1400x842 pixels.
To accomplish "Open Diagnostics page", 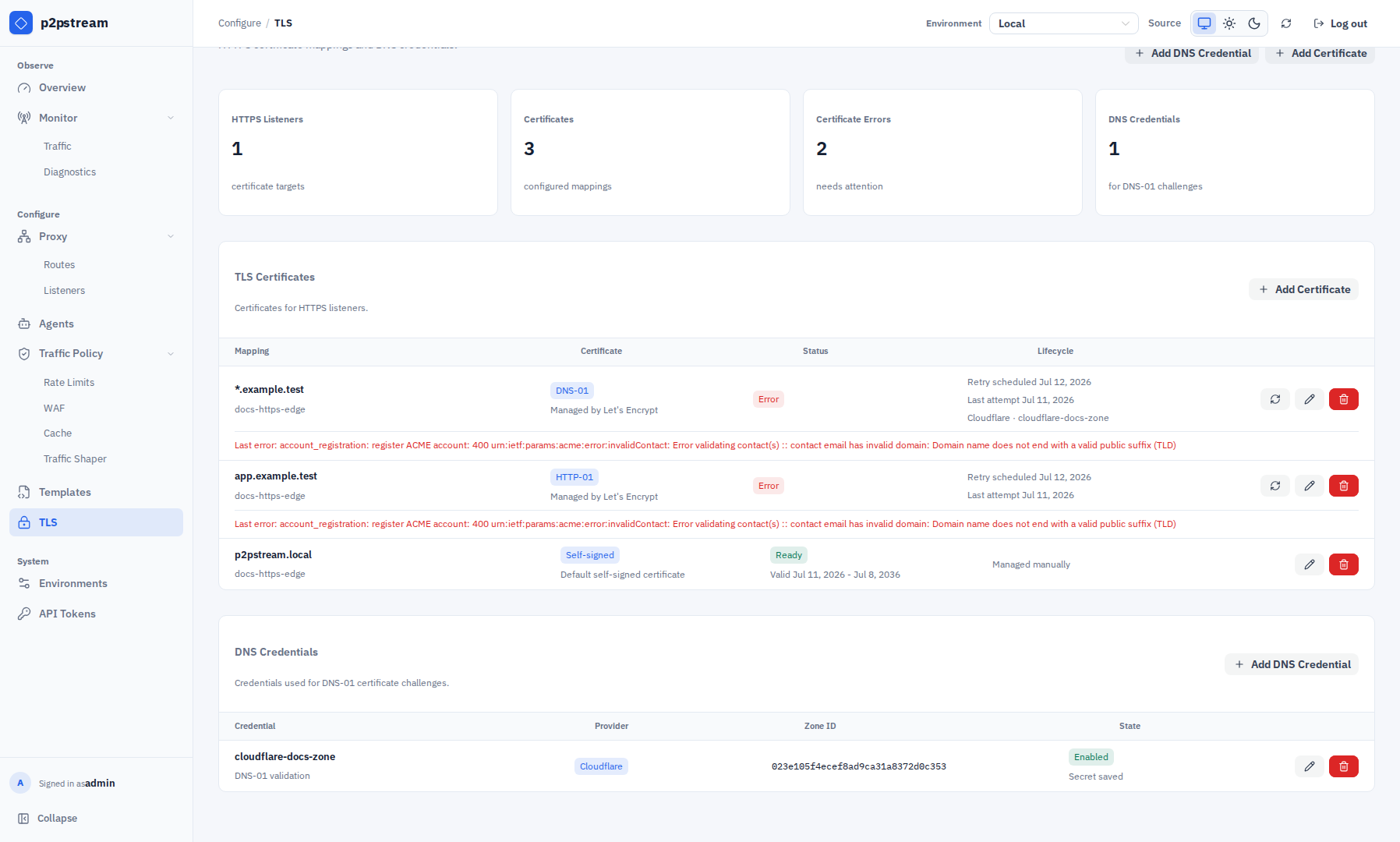I will 70,172.
